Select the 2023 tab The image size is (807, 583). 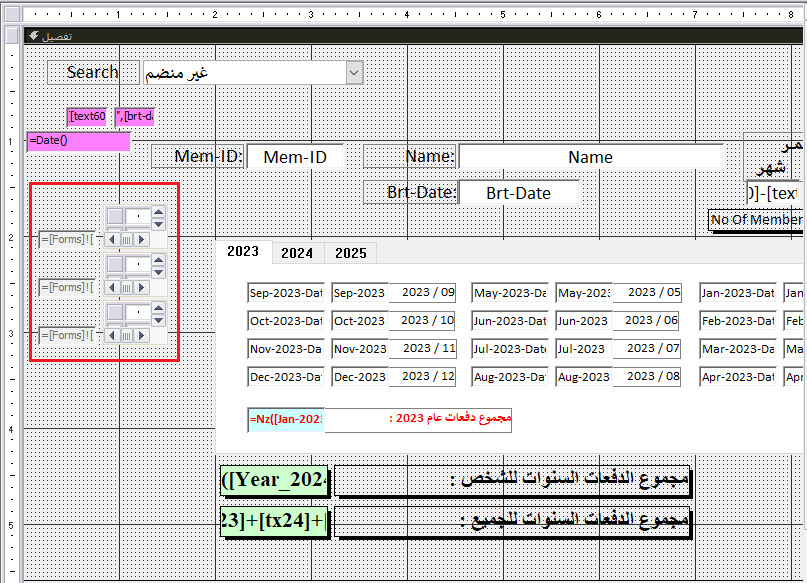(x=243, y=252)
